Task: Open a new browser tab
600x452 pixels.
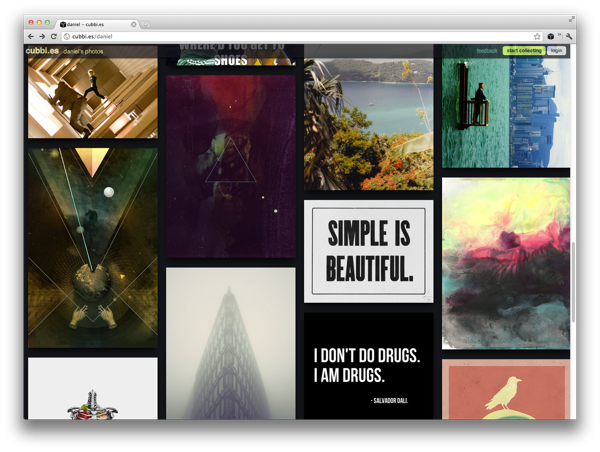Action: [x=146, y=23]
